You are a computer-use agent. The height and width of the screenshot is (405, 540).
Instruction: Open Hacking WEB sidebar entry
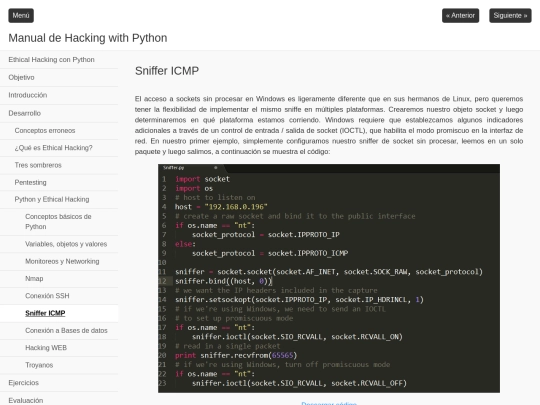click(46, 348)
